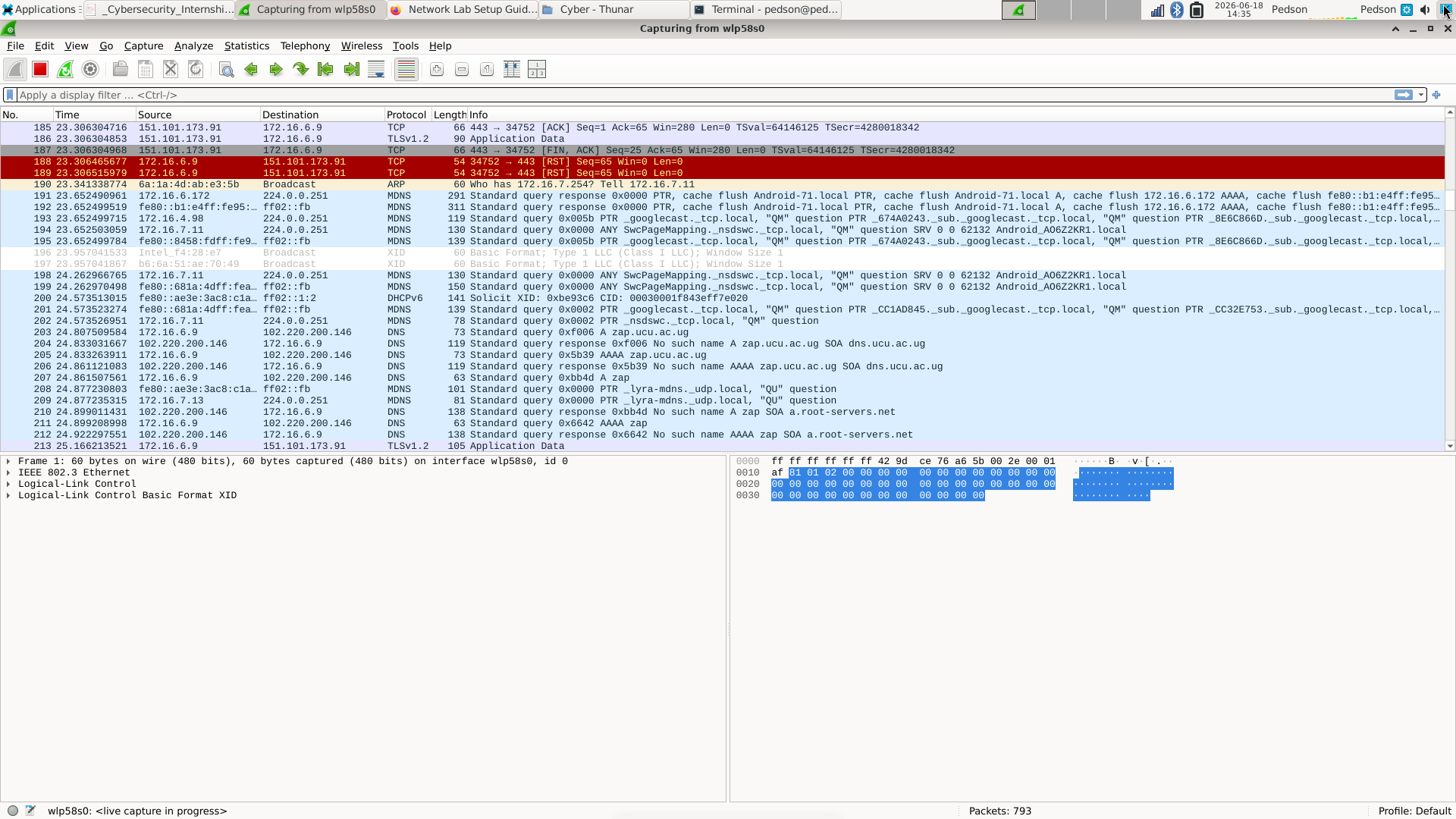The image size is (1456, 819).
Task: Open the Tools menu
Action: [405, 46]
